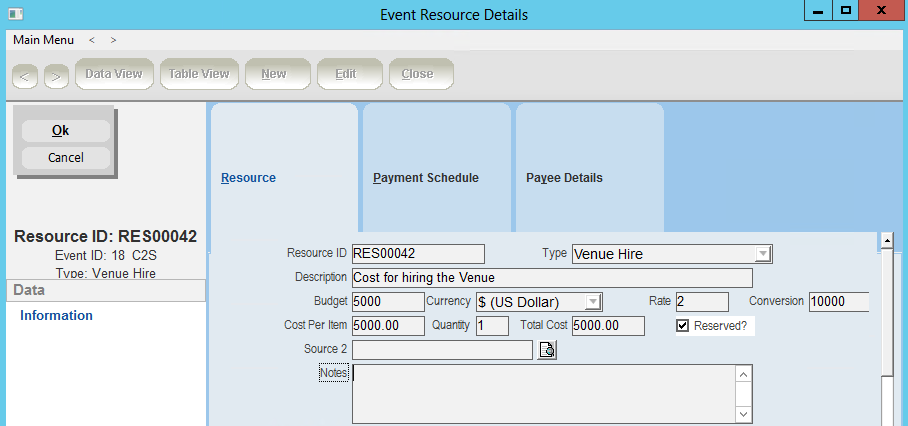Click the Notes label
The image size is (908, 426).
click(x=334, y=373)
